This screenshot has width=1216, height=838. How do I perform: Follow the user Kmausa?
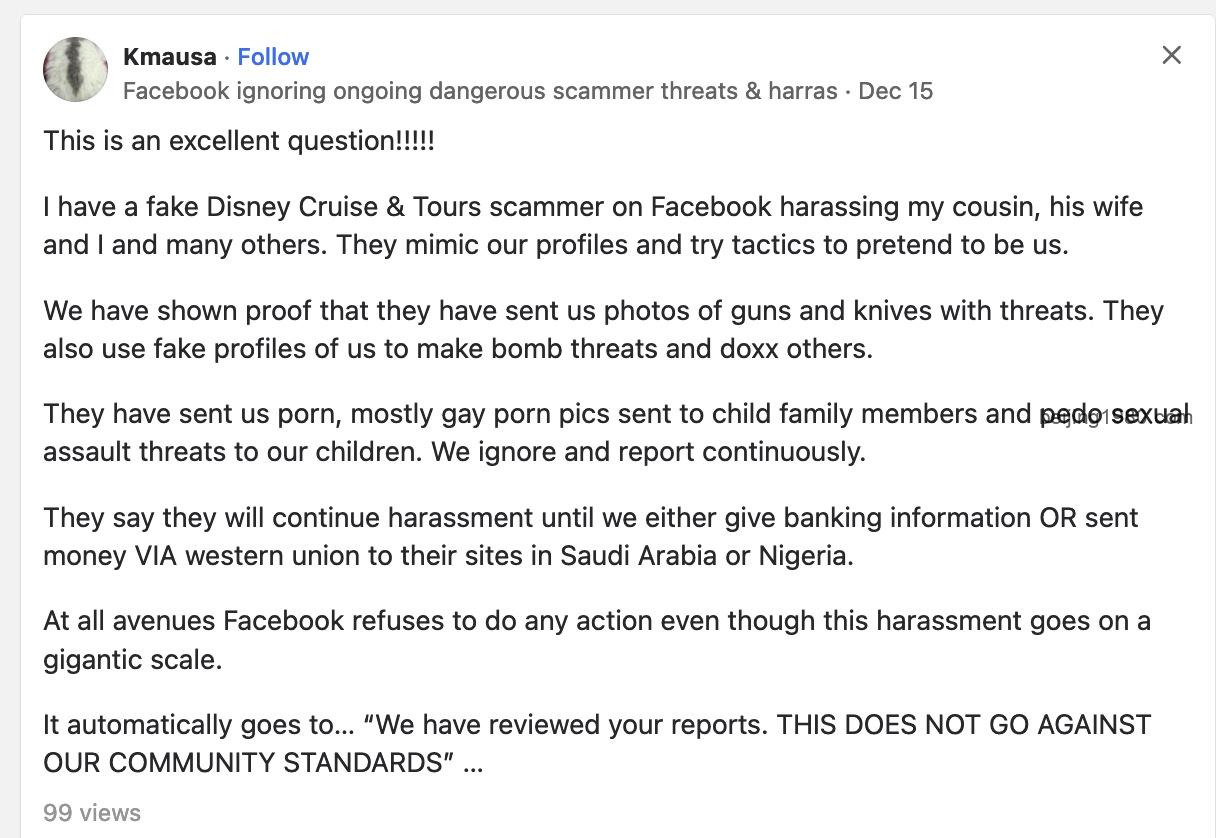(273, 57)
